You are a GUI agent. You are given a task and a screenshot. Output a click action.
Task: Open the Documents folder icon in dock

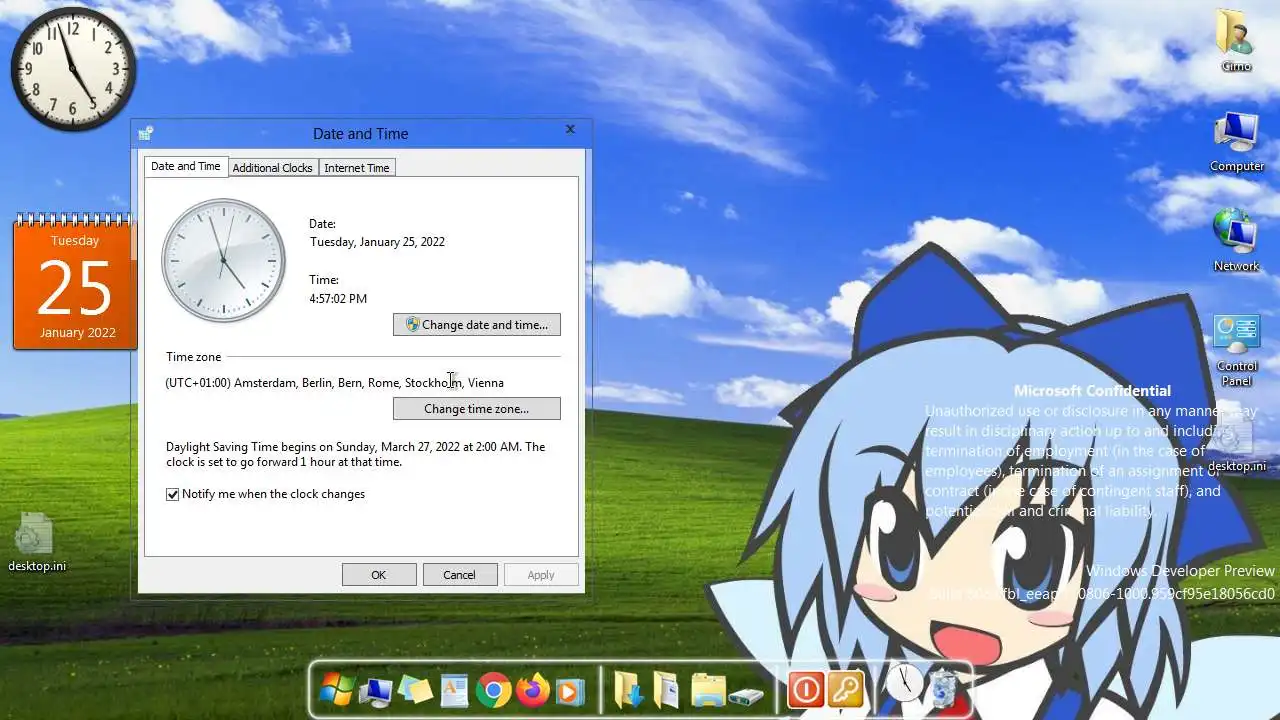pyautogui.click(x=666, y=690)
